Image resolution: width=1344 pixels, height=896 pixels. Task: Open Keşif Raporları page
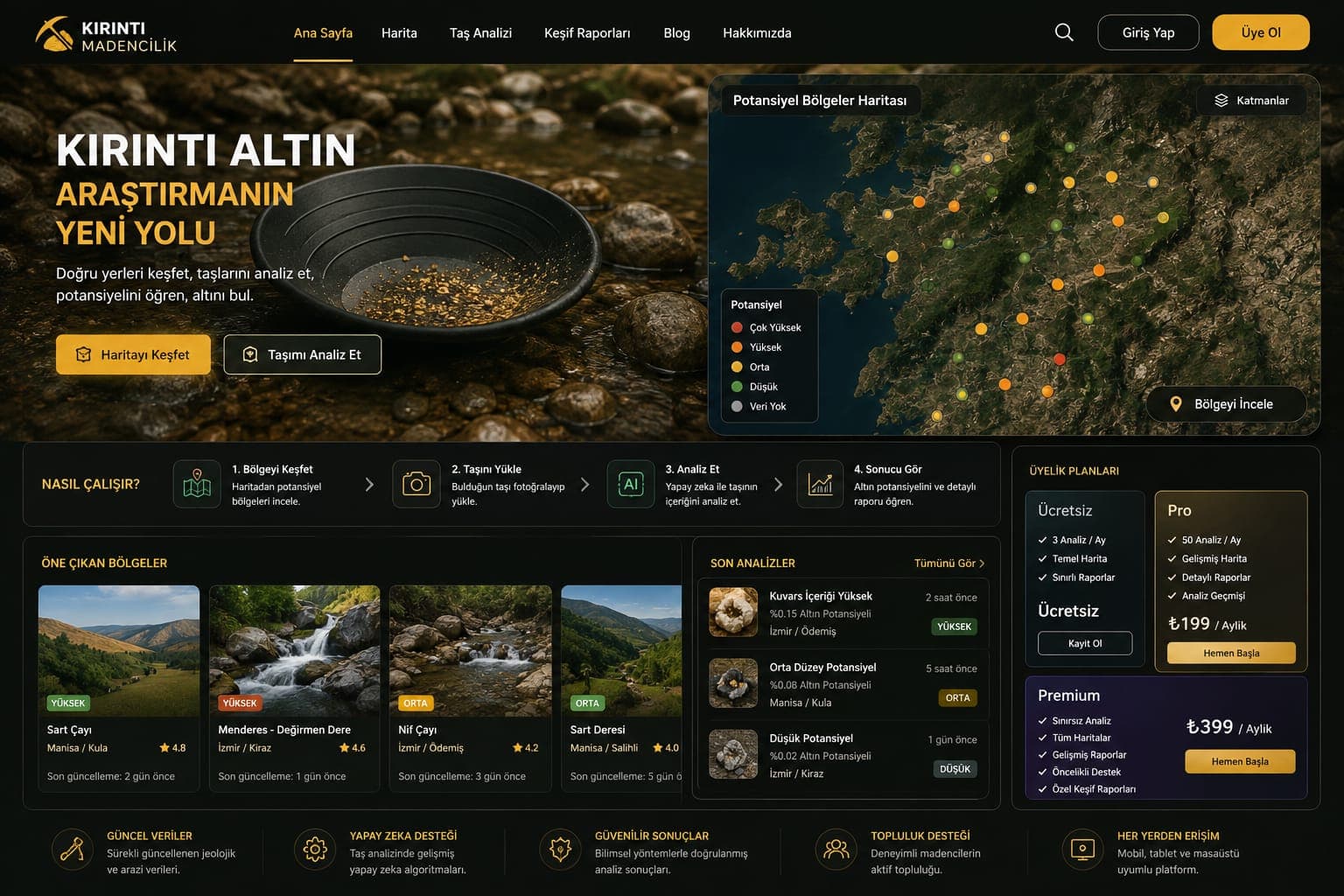pos(587,33)
